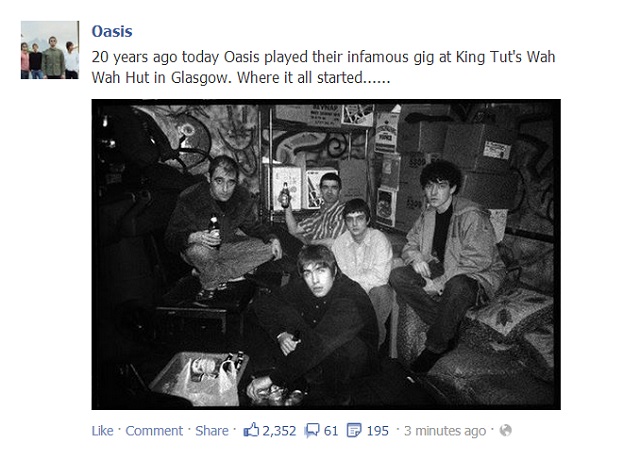The width and height of the screenshot is (640, 459).
Task: Like the Oasis post
Action: 101,431
